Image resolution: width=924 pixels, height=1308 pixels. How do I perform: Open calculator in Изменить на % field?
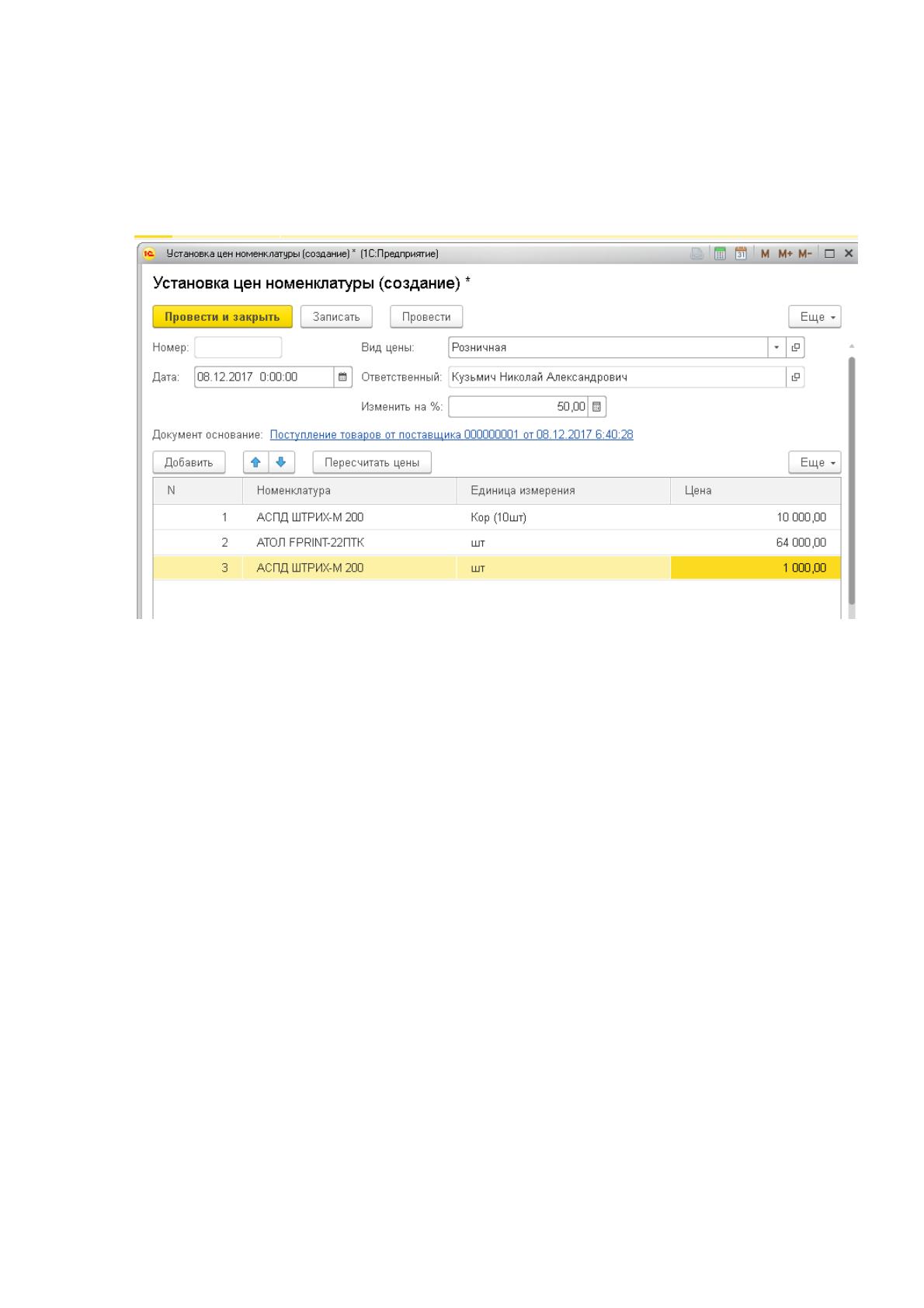point(596,406)
